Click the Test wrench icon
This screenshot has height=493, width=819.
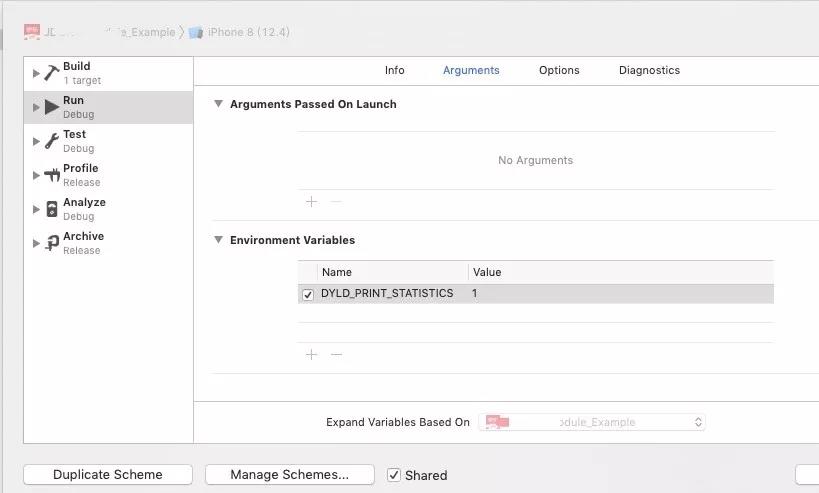tap(52, 141)
